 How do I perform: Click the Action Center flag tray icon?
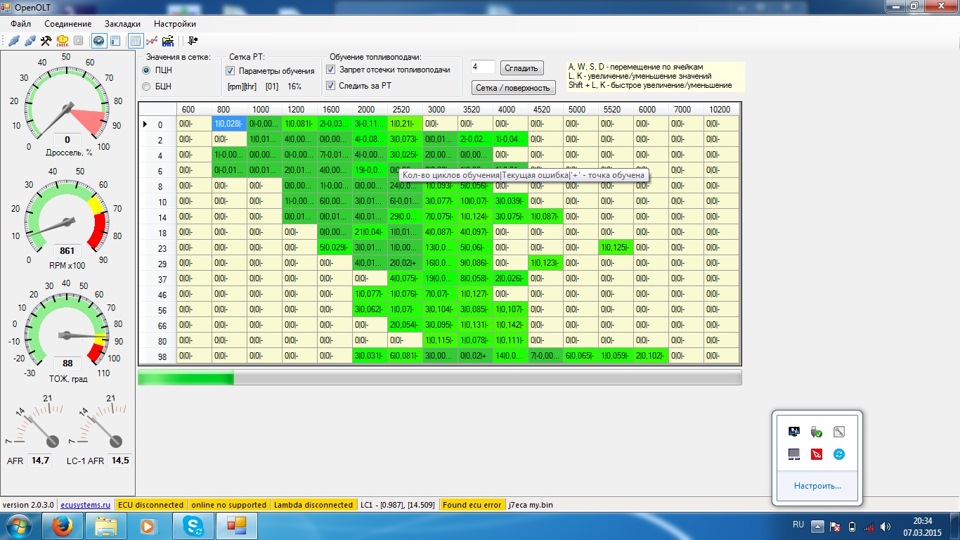[x=834, y=527]
